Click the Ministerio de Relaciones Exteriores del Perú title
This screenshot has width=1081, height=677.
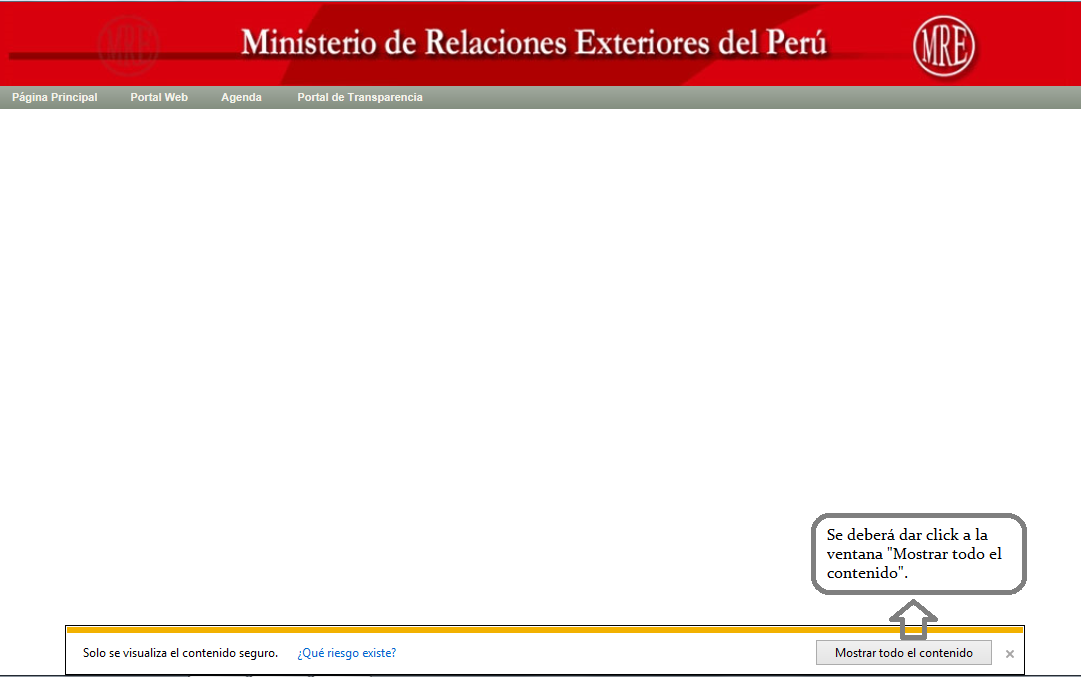coord(534,43)
